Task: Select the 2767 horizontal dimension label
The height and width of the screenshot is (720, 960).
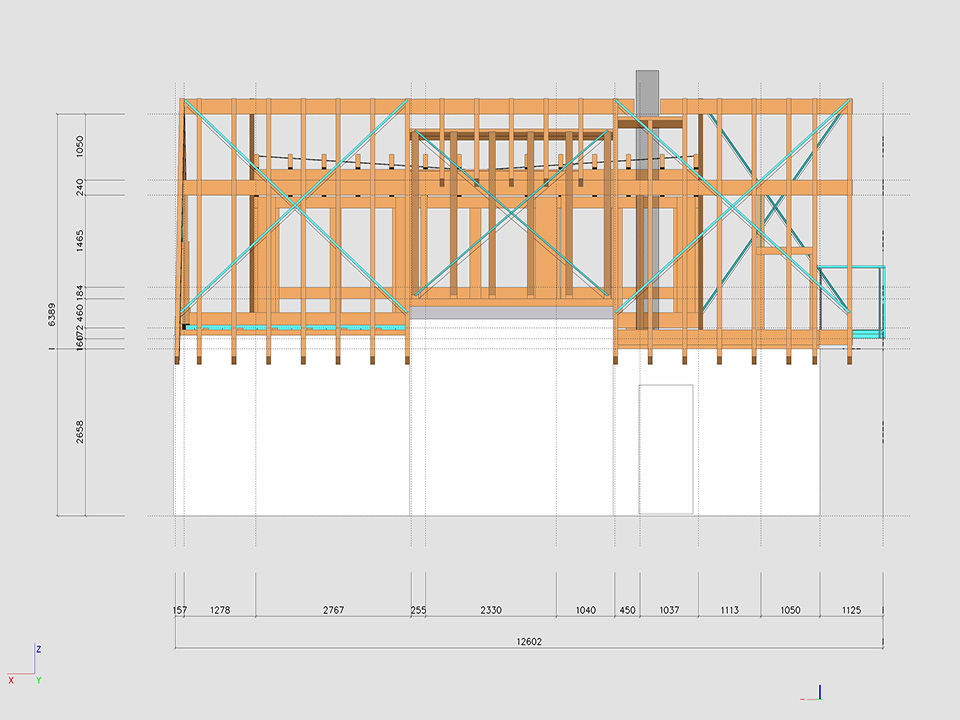Action: click(333, 610)
